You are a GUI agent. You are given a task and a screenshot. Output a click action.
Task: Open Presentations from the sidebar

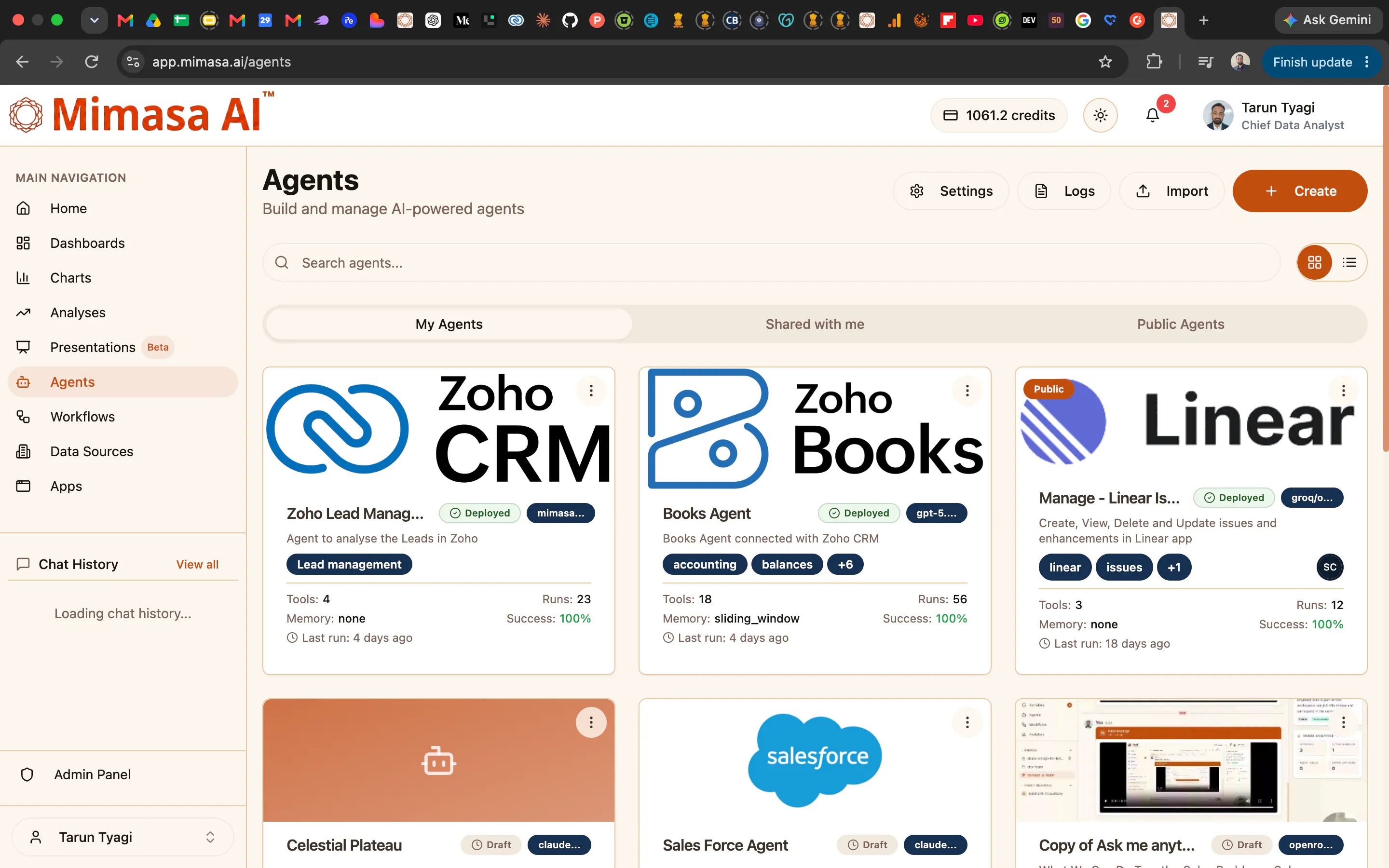[x=123, y=347]
